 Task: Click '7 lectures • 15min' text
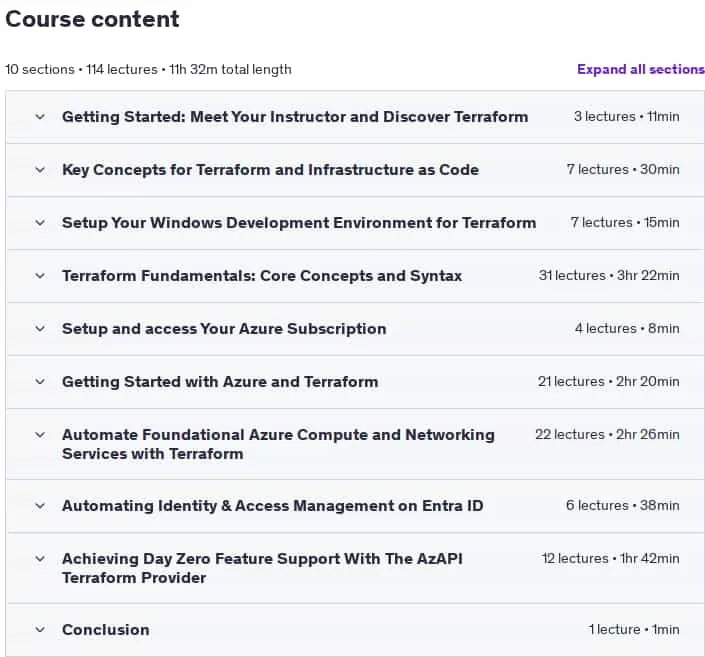pyautogui.click(x=625, y=223)
